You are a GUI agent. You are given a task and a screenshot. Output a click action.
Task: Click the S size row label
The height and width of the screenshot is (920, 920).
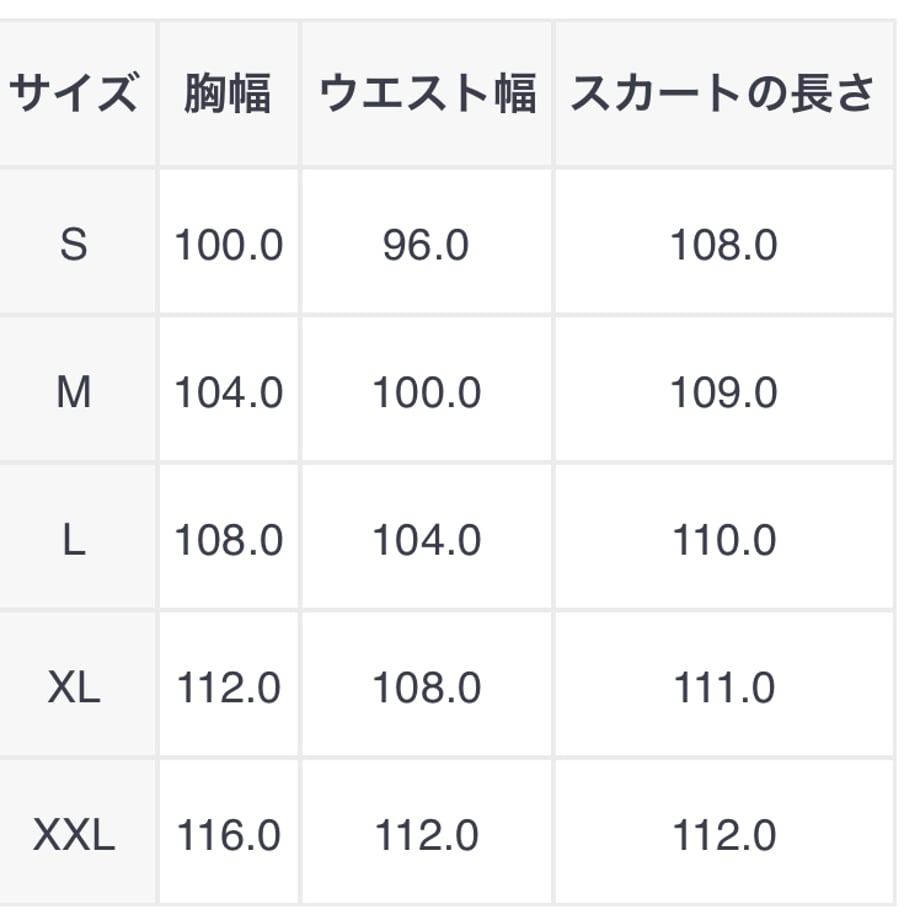pos(74,244)
